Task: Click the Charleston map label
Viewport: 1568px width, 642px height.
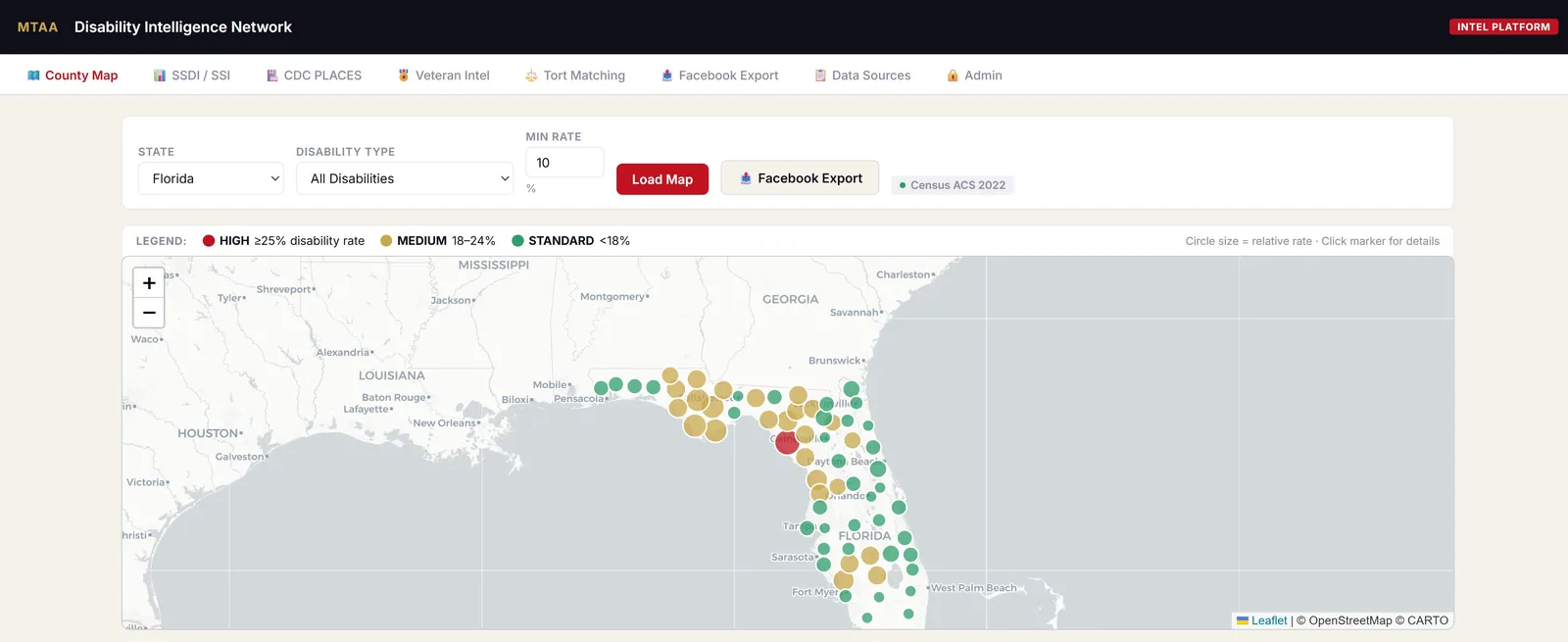Action: 904,274
